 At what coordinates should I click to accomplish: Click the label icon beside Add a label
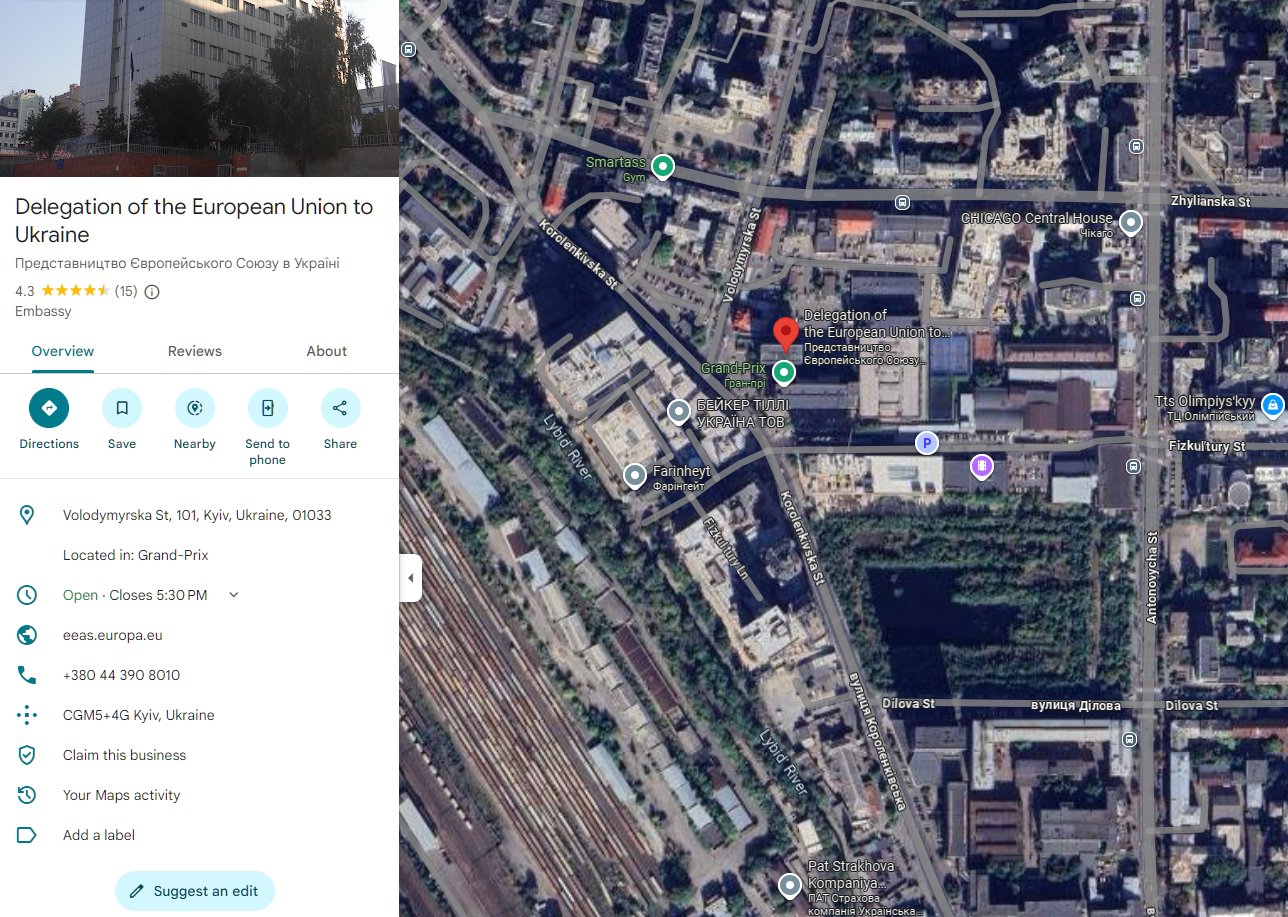pos(27,835)
